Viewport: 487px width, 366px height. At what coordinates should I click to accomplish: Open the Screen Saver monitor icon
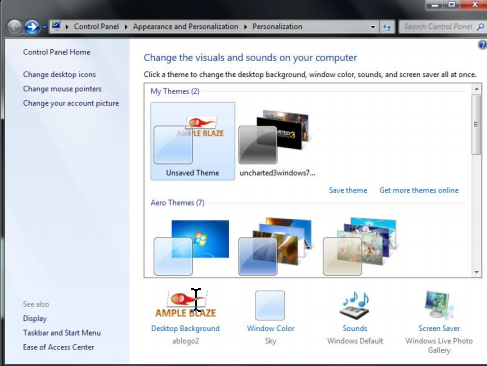[439, 305]
